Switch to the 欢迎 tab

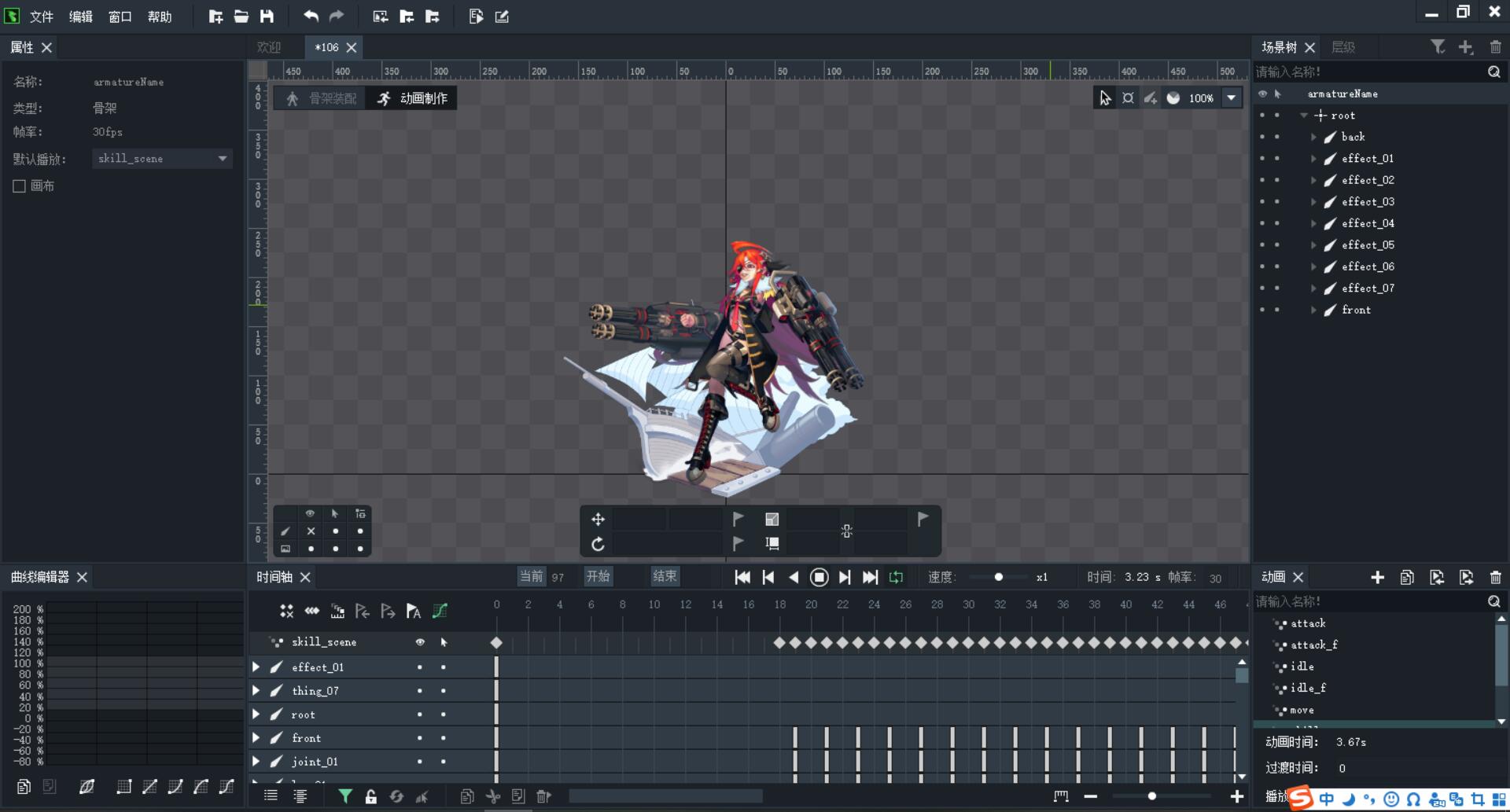[x=269, y=47]
